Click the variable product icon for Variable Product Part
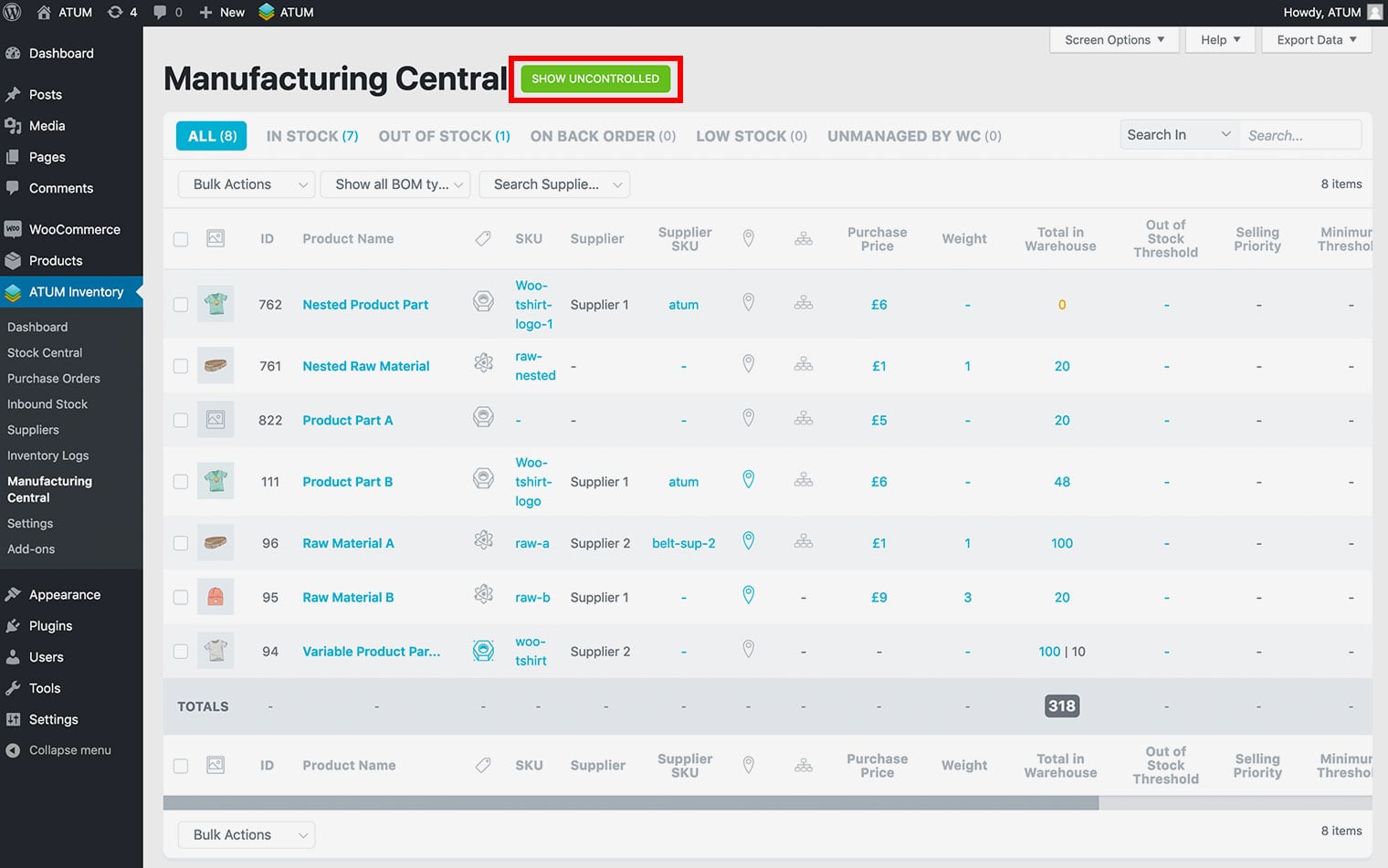The height and width of the screenshot is (868, 1388). pos(483,650)
